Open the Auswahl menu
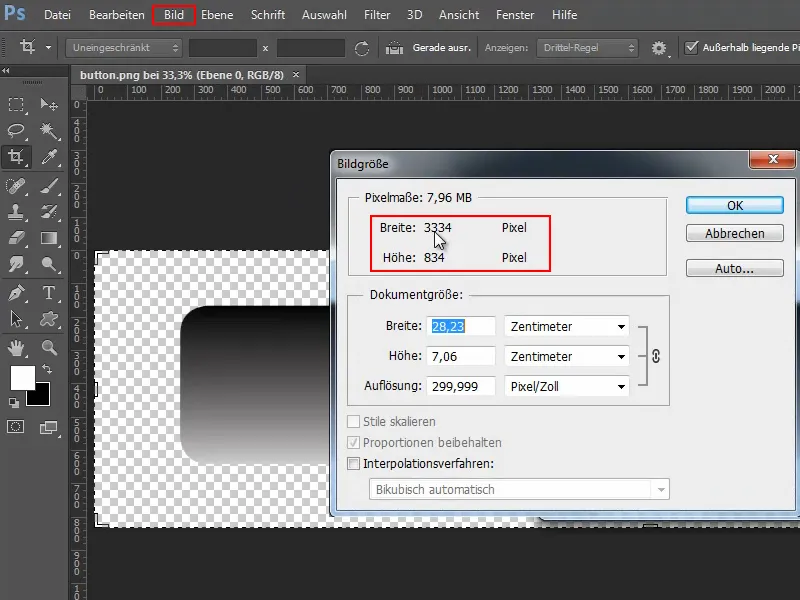This screenshot has height=600, width=800. (x=324, y=15)
